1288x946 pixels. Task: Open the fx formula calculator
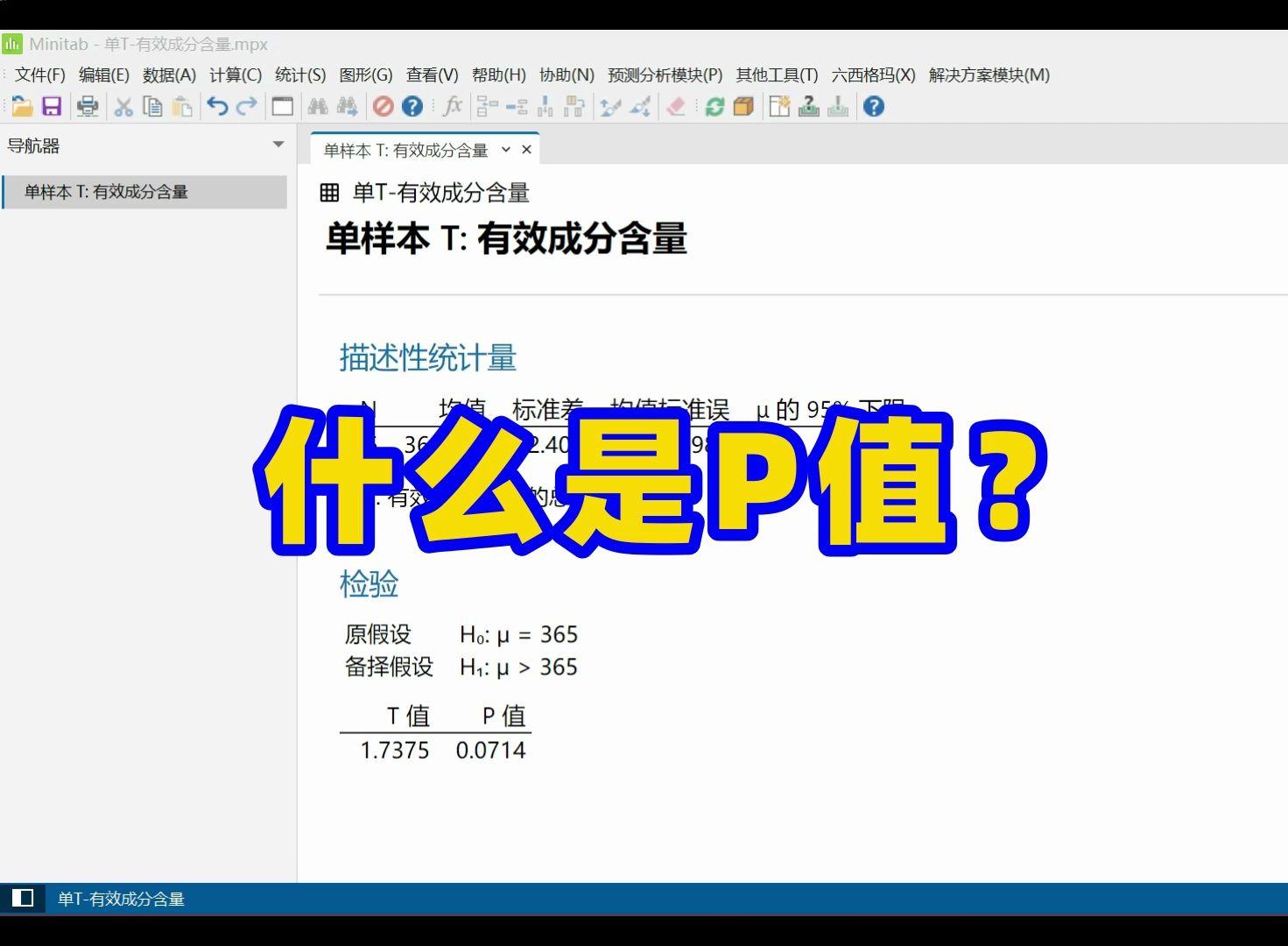click(x=453, y=106)
